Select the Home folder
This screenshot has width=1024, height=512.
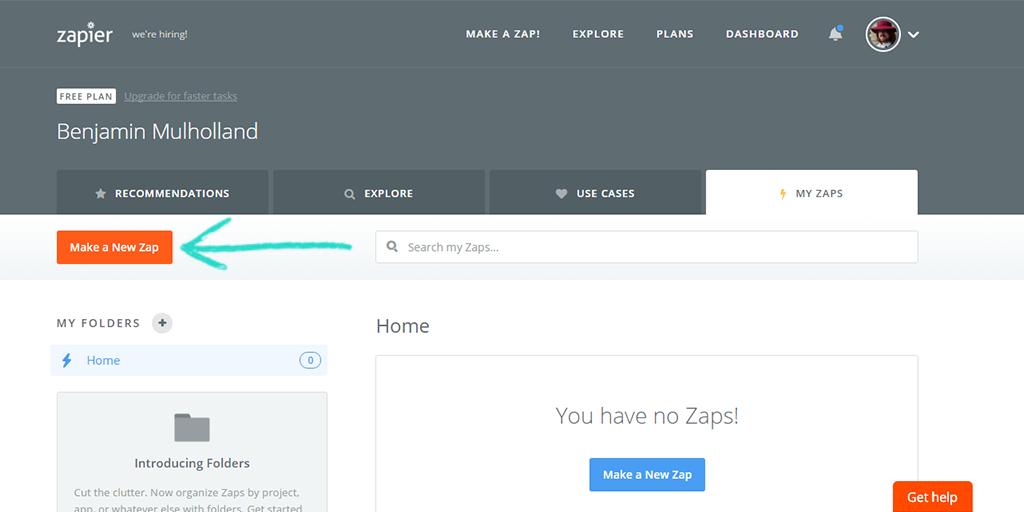[x=189, y=360]
